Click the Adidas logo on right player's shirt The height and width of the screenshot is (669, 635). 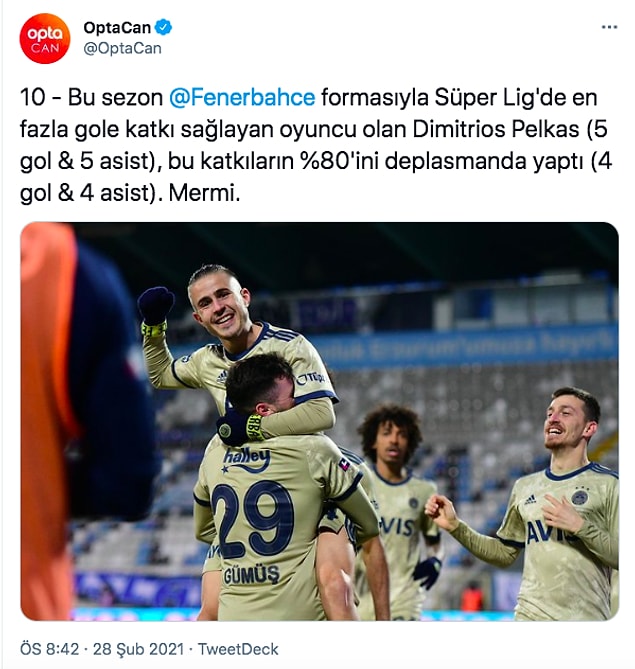(530, 499)
